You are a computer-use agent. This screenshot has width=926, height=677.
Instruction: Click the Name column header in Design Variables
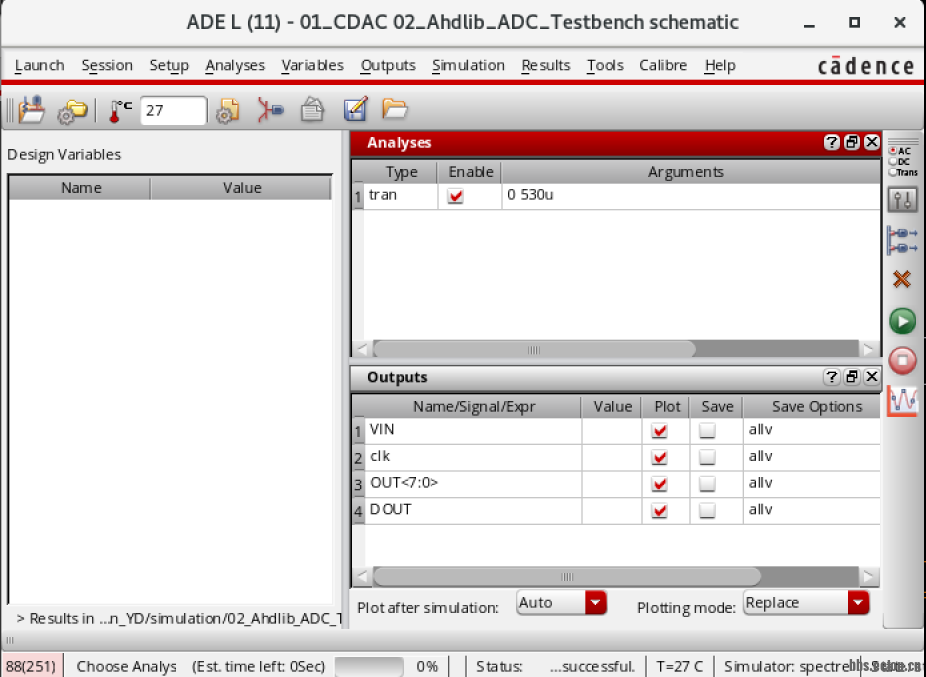[80, 188]
